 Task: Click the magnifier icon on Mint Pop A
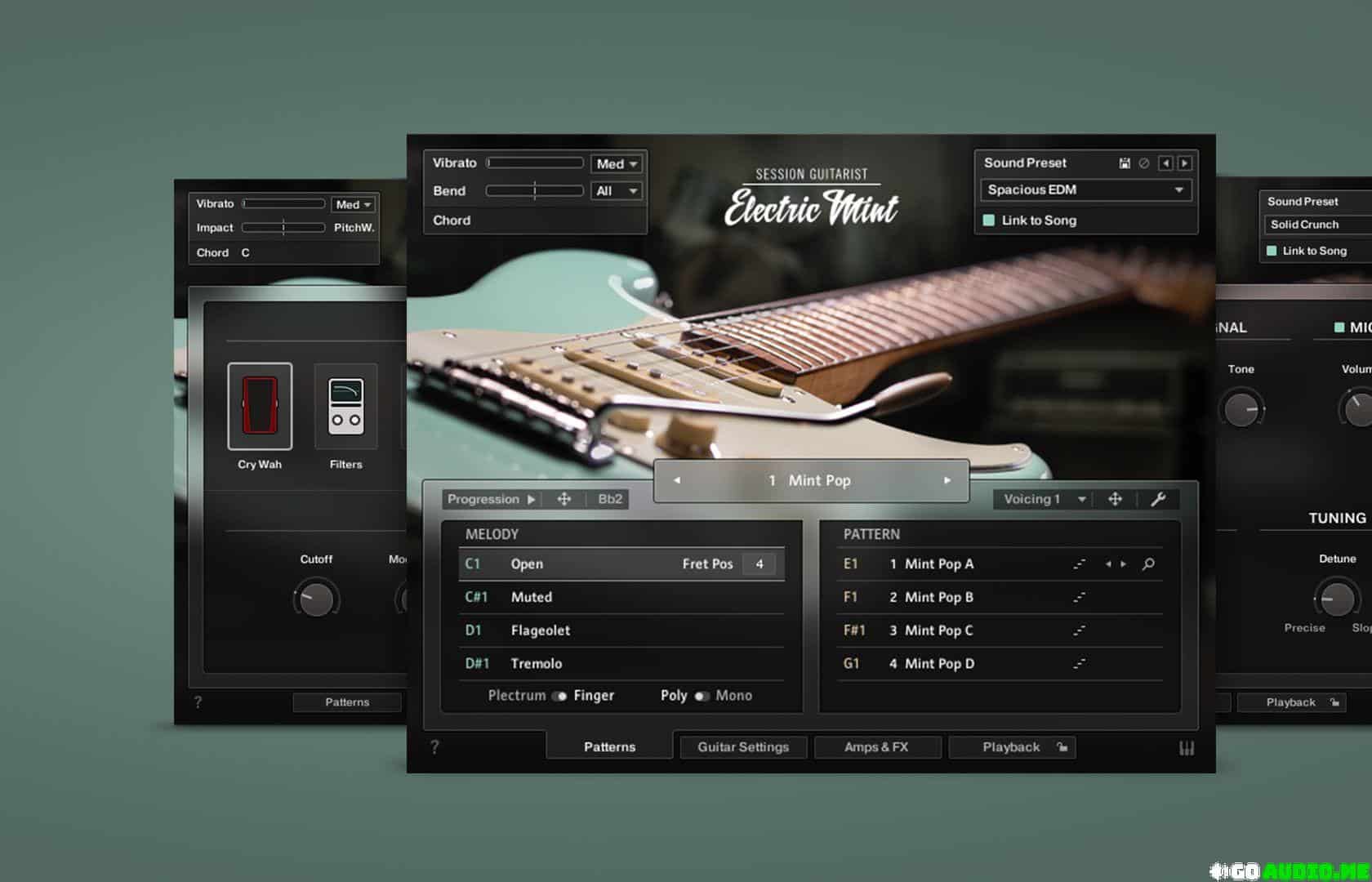1148,564
